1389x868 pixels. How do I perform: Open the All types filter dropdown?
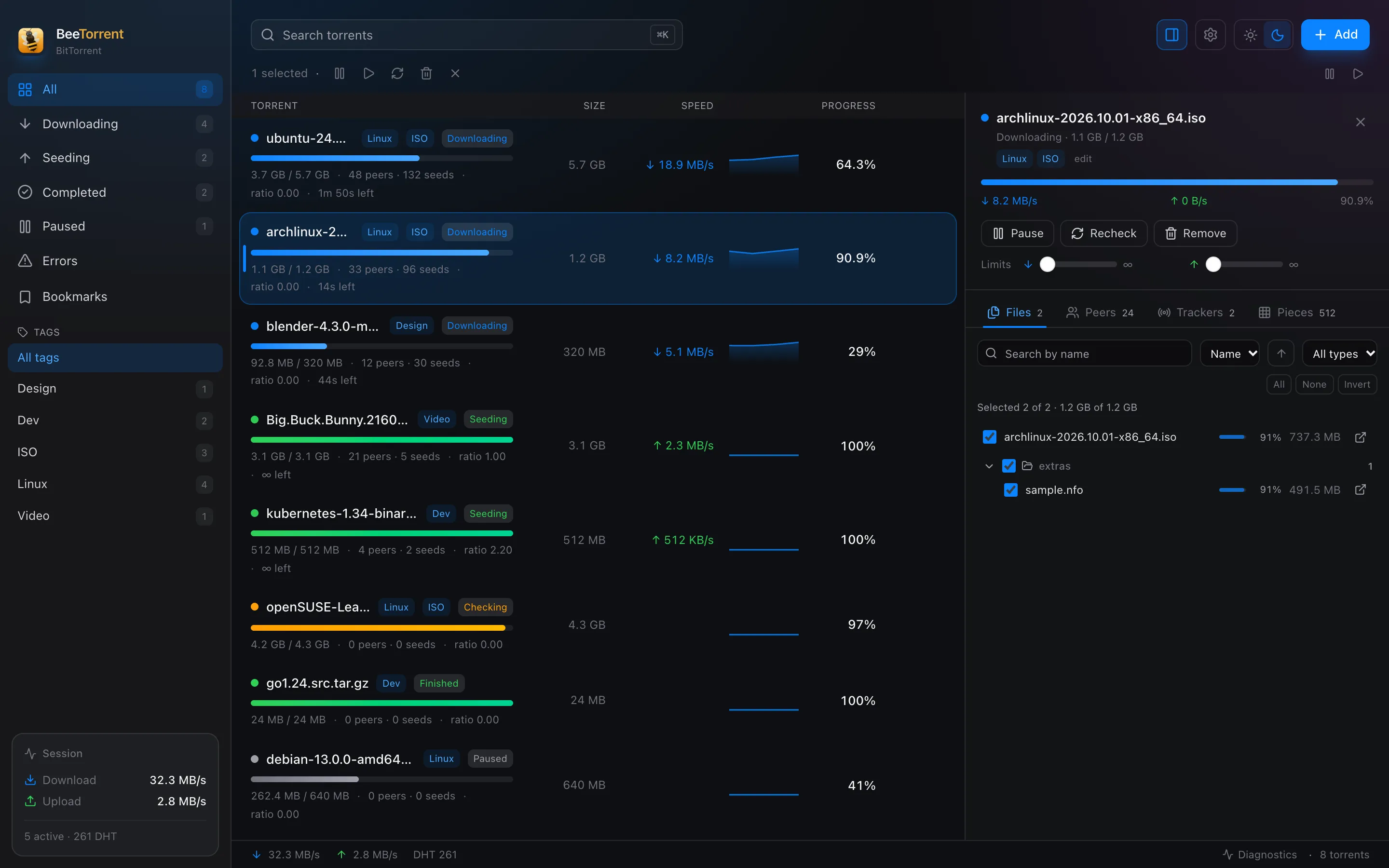pyautogui.click(x=1340, y=353)
